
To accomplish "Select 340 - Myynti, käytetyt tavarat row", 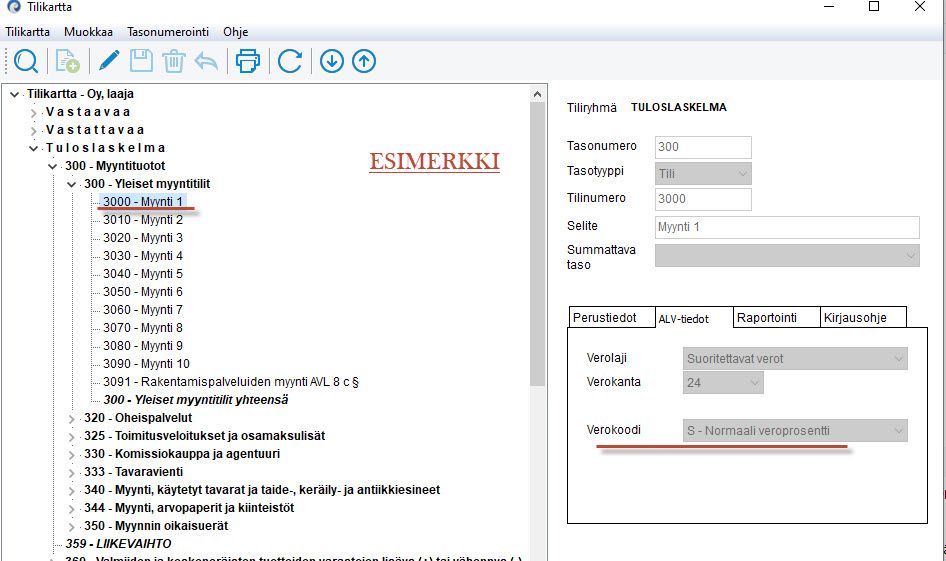I will (262, 490).
